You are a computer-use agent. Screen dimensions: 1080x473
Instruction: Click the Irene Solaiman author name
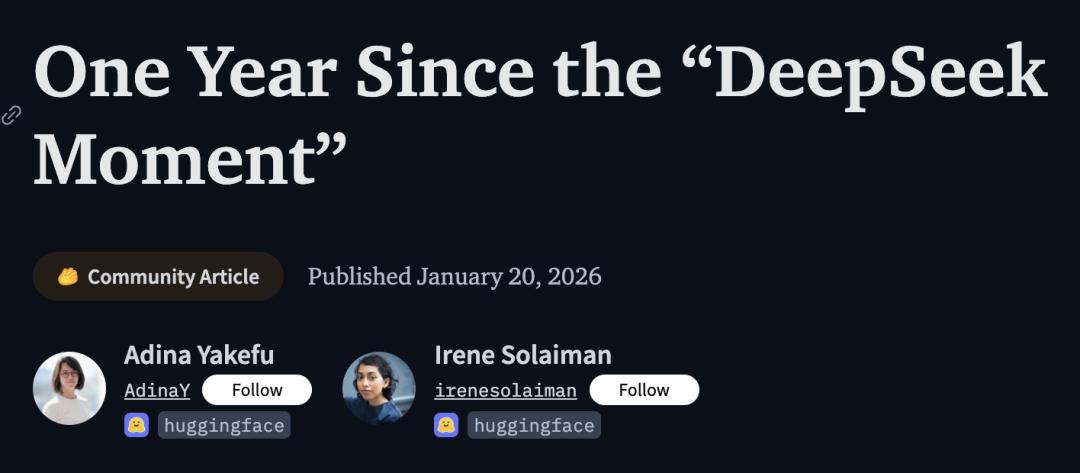coord(523,355)
